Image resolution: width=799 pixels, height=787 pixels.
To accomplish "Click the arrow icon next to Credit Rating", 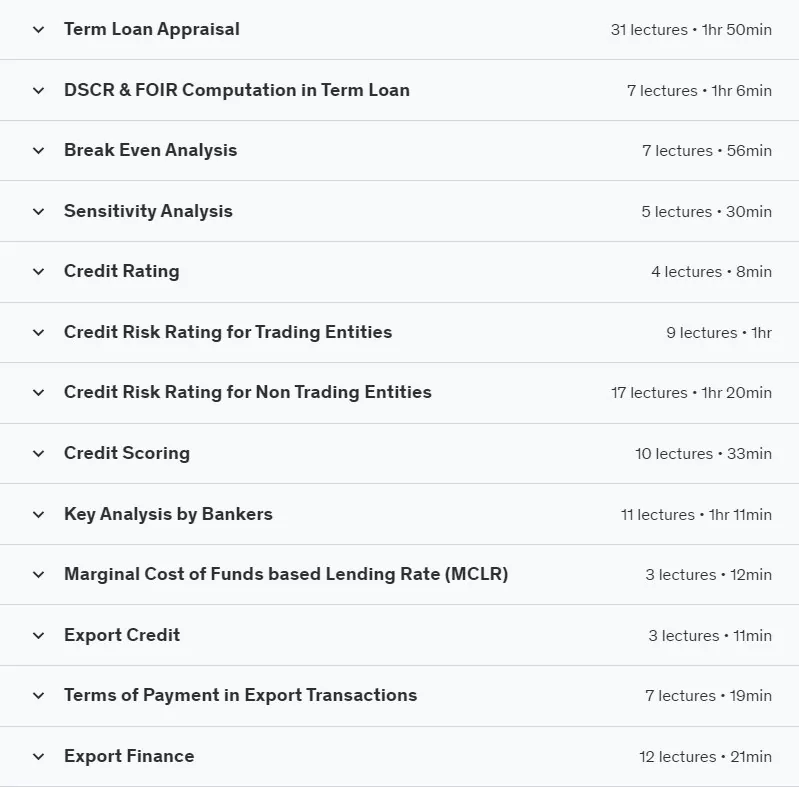I will pos(38,272).
